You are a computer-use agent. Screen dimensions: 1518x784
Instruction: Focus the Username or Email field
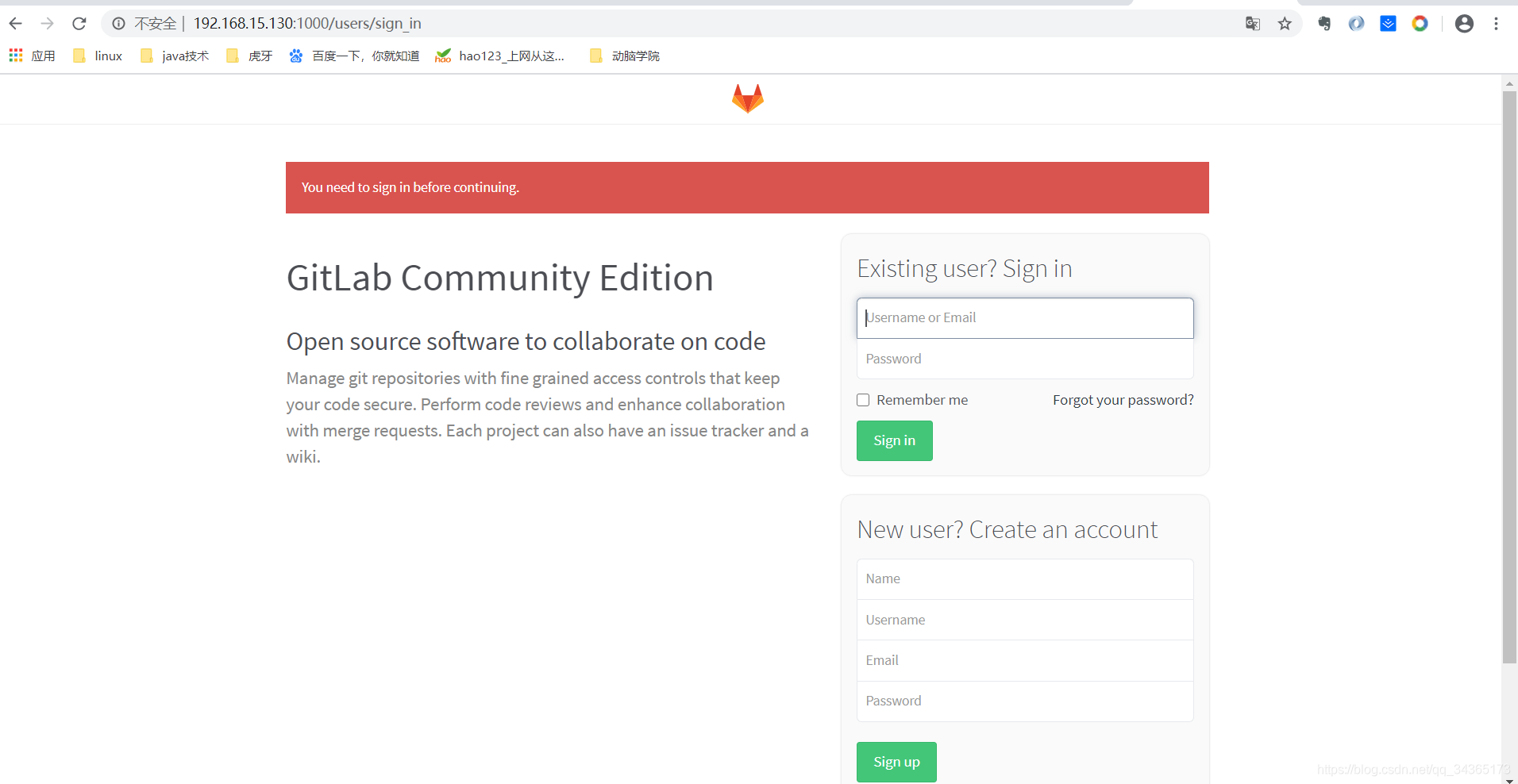(x=1025, y=317)
